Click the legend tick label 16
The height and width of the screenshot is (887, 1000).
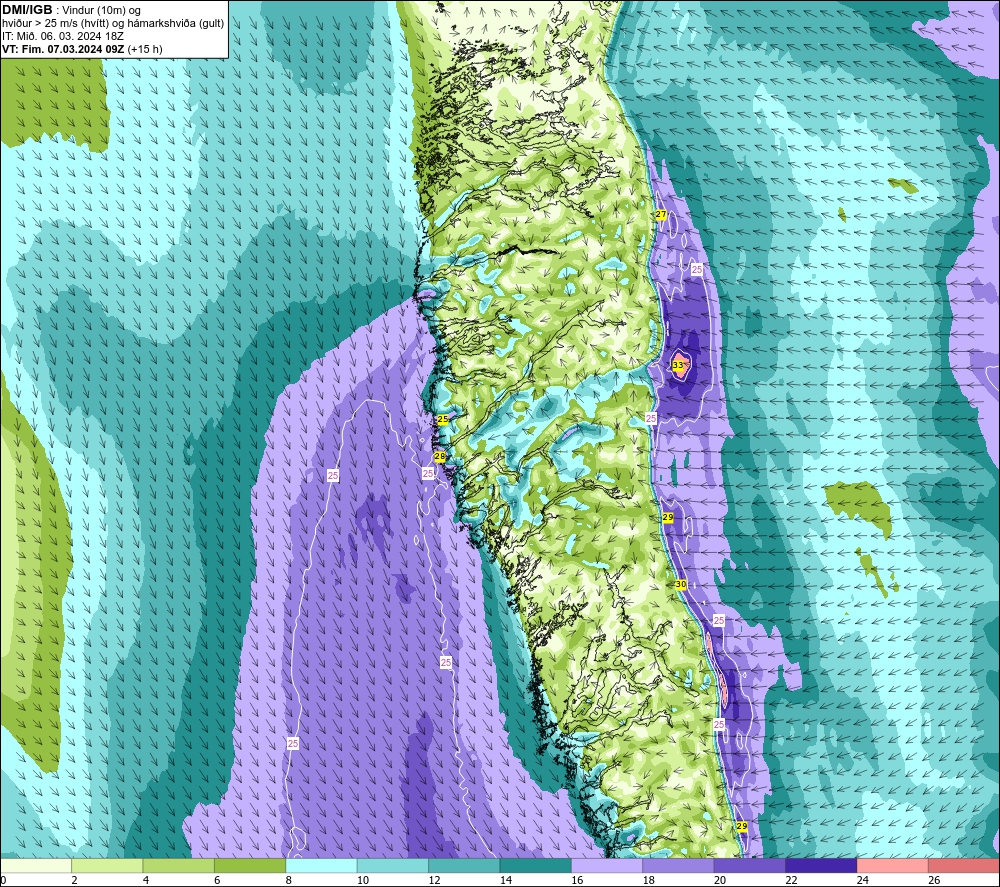coord(577,881)
